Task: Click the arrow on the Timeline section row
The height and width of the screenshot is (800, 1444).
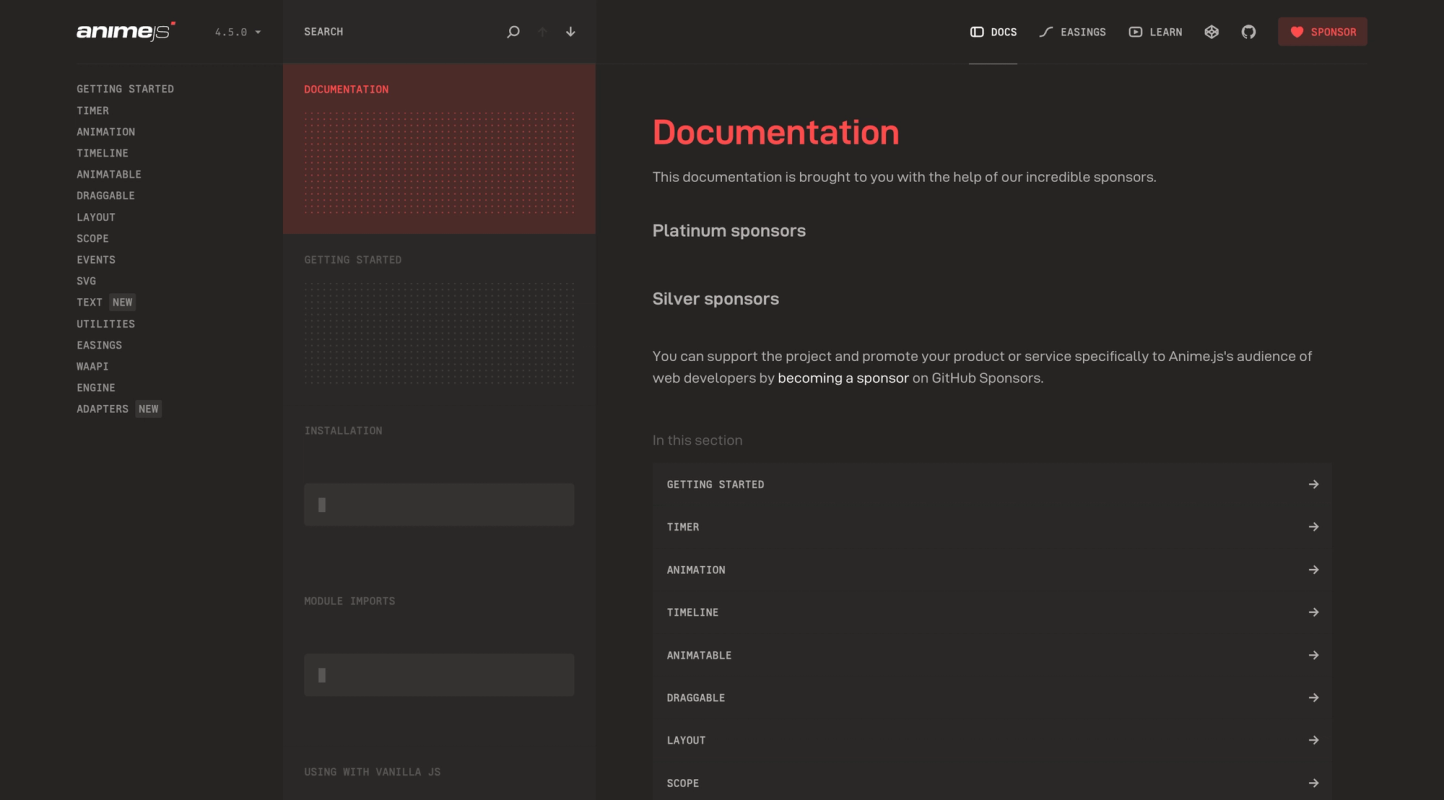Action: pyautogui.click(x=1314, y=612)
